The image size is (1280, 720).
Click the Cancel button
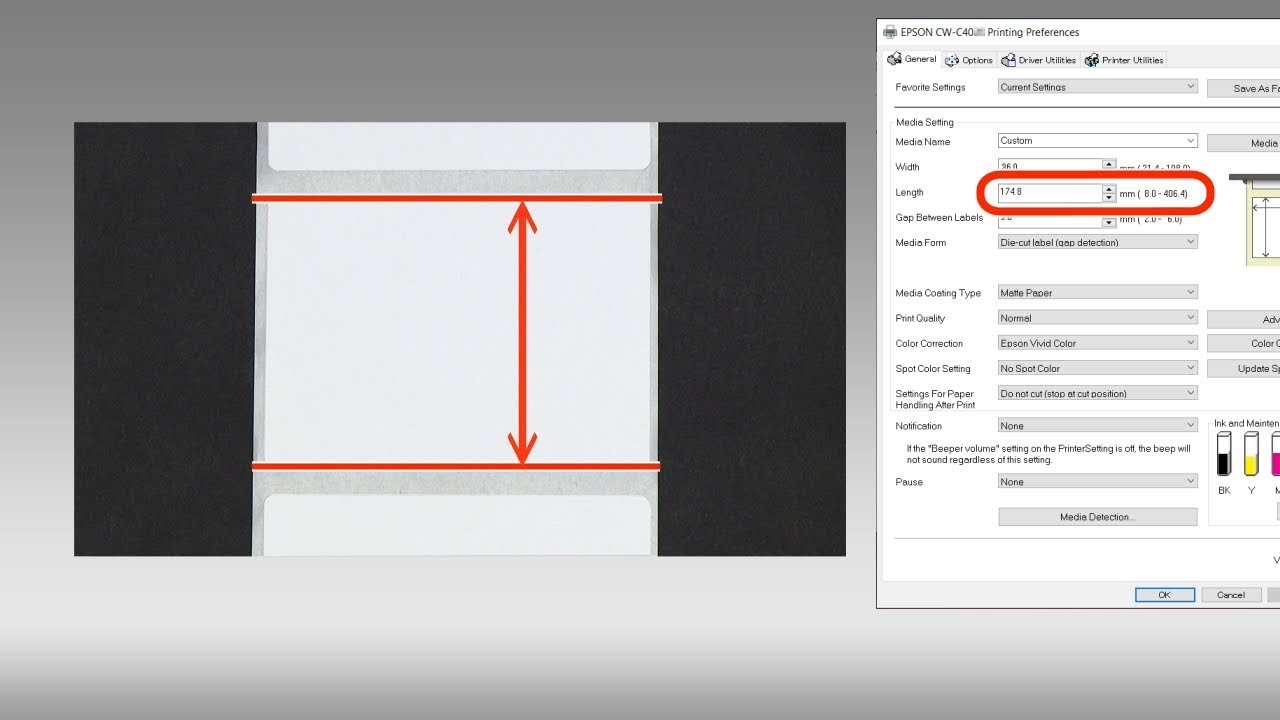[x=1230, y=595]
